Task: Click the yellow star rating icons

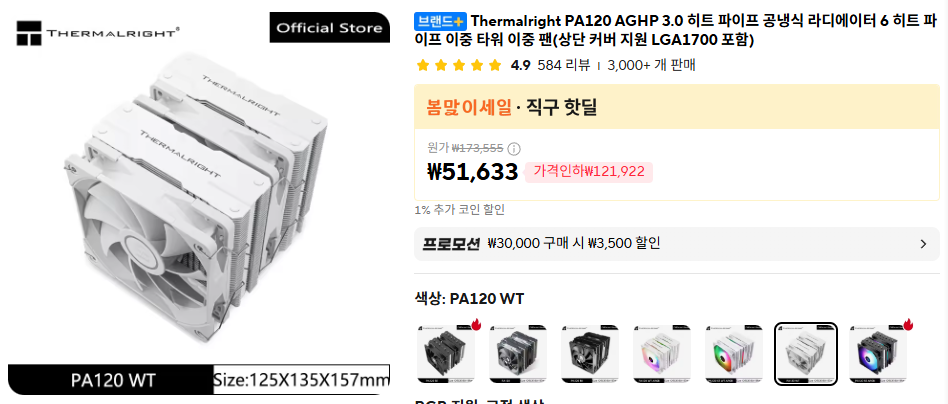Action: [459, 65]
